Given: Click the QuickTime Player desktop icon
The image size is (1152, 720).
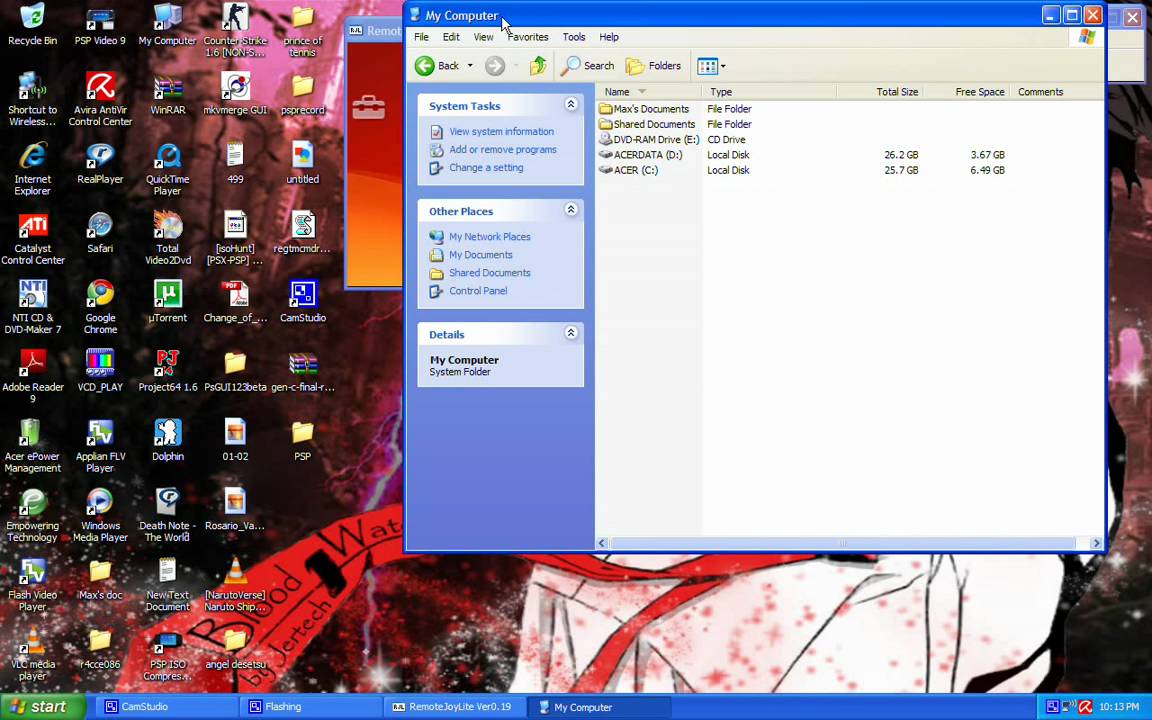Looking at the screenshot, I should 168,169.
